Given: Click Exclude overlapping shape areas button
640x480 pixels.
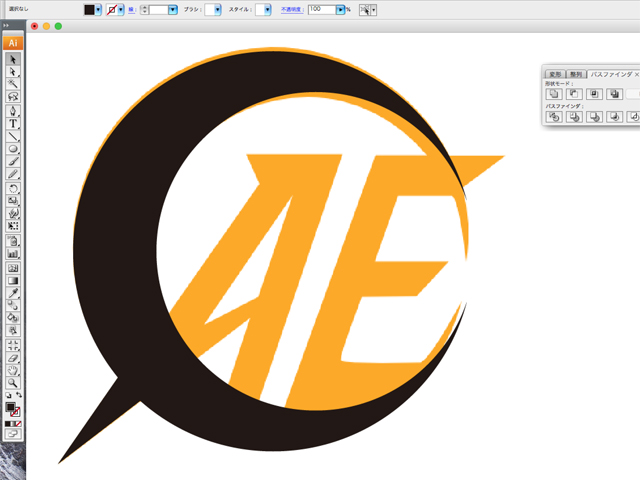Looking at the screenshot, I should click(x=615, y=94).
